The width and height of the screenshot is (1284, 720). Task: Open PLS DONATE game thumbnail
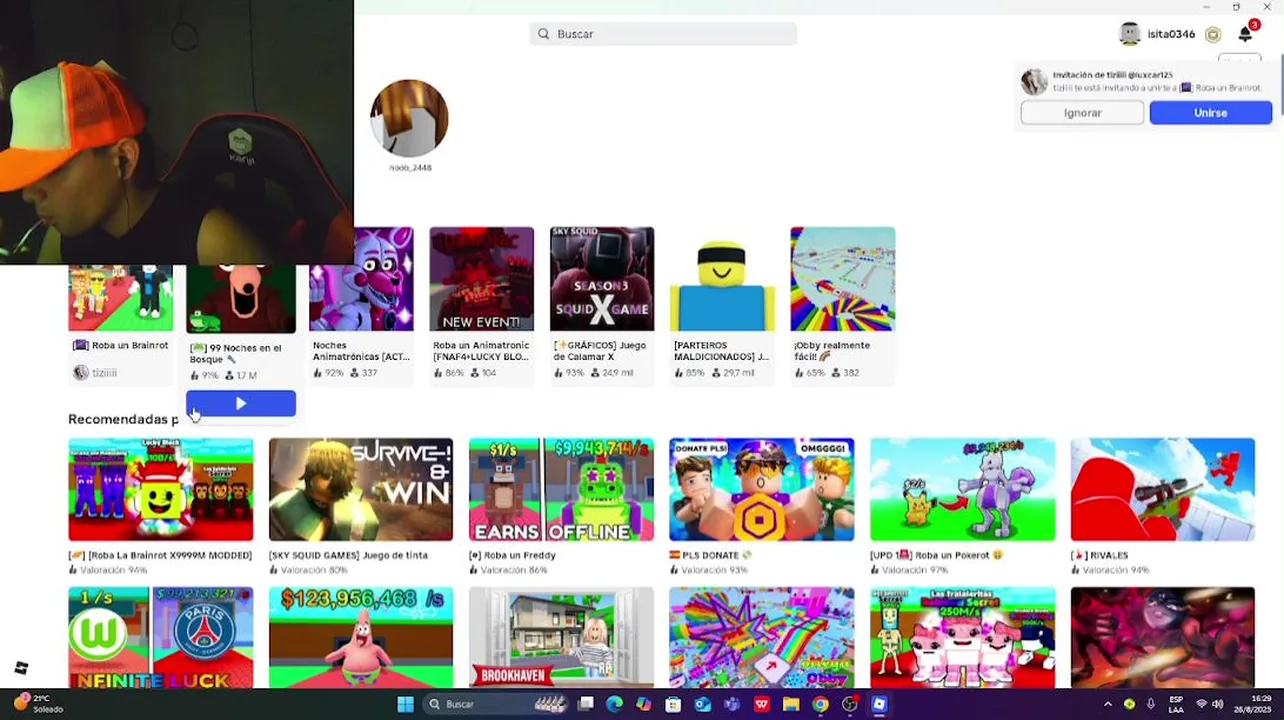(x=762, y=490)
